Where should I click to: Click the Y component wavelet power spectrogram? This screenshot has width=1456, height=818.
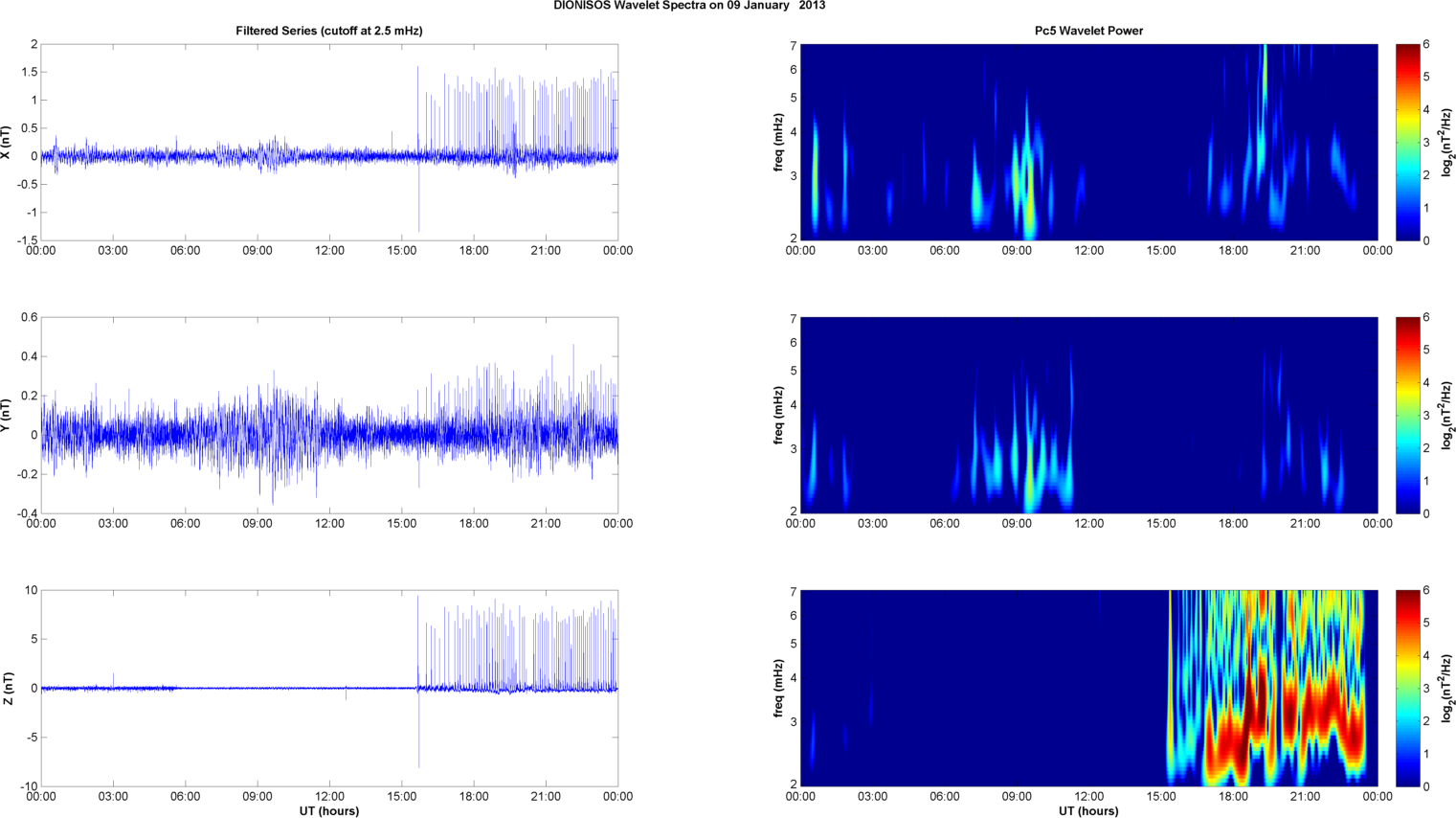(x=1088, y=415)
